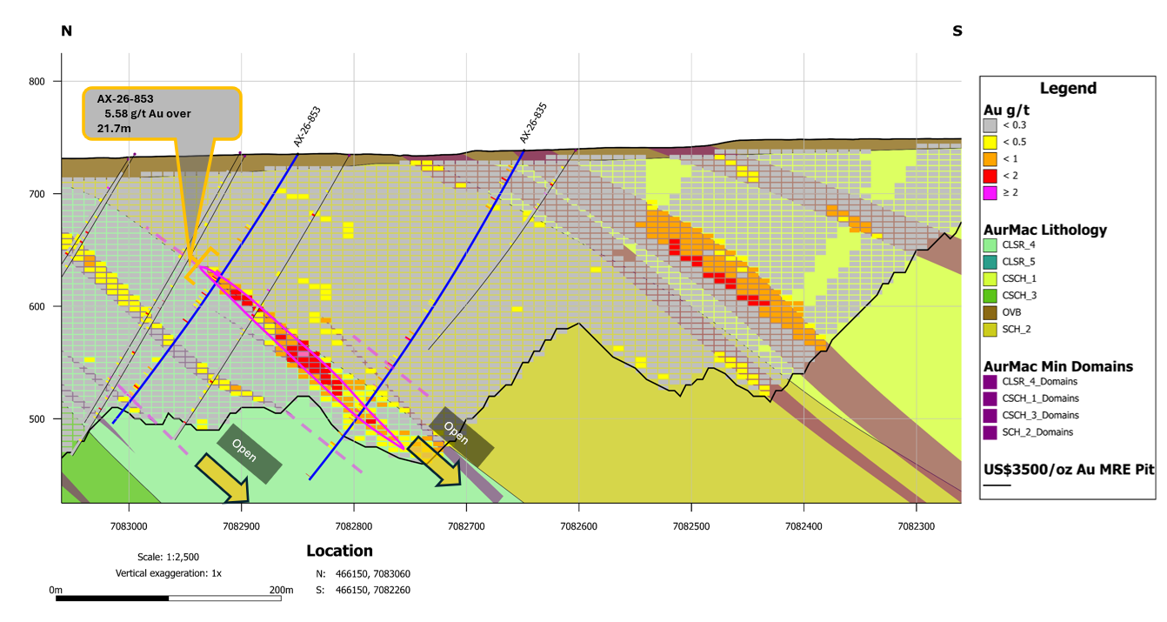Click the OVB brown lithology swatch
Screen dimensions: 1167x622
point(990,312)
